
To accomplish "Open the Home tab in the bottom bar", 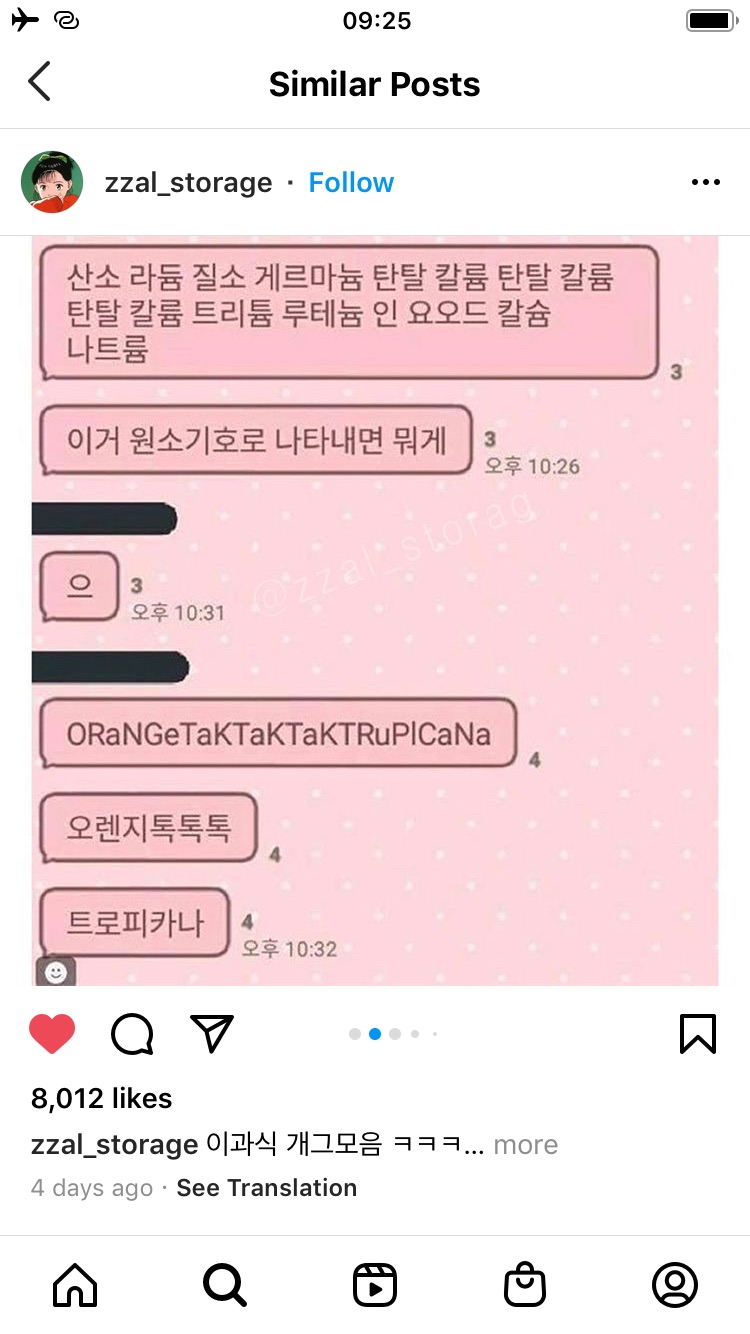I will pyautogui.click(x=75, y=1284).
